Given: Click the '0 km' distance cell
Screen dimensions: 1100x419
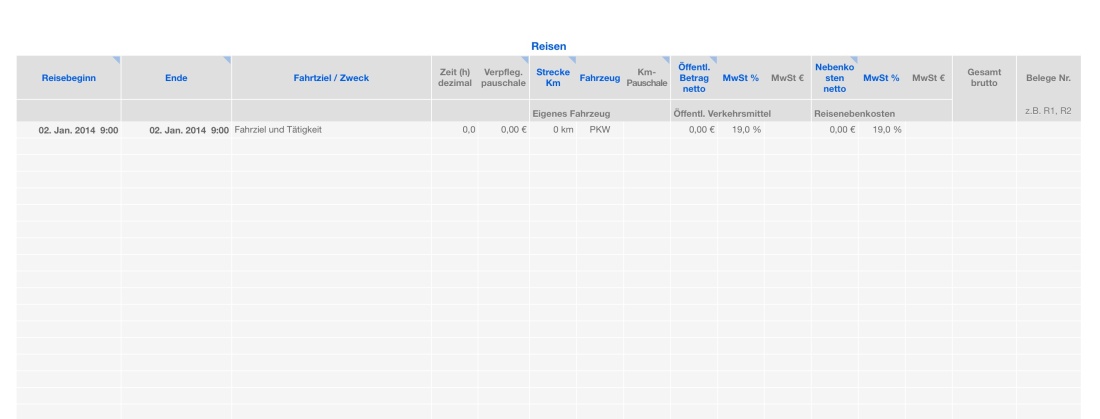Looking at the screenshot, I should [554, 131].
